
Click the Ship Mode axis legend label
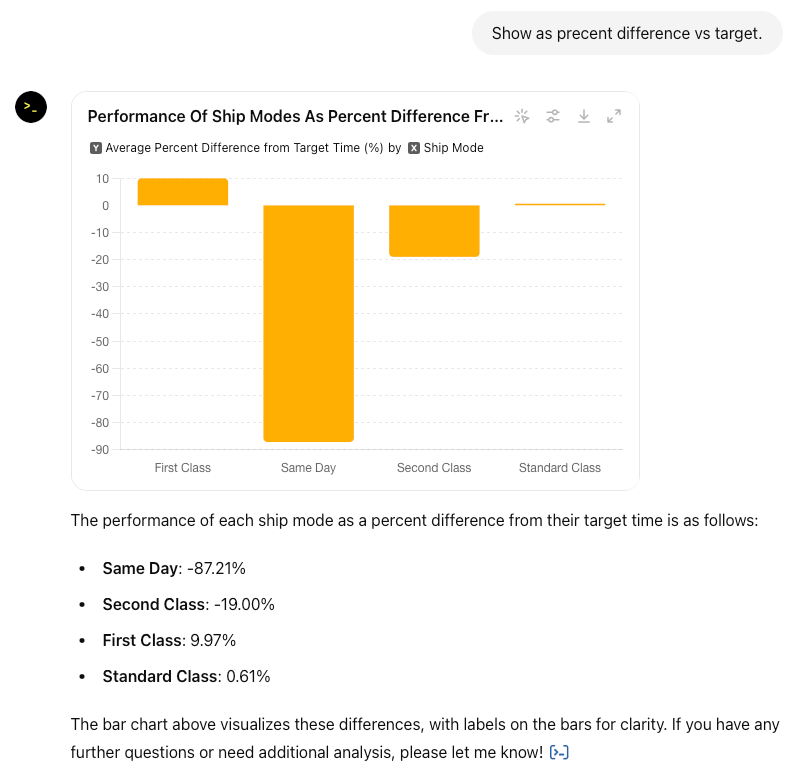point(453,148)
